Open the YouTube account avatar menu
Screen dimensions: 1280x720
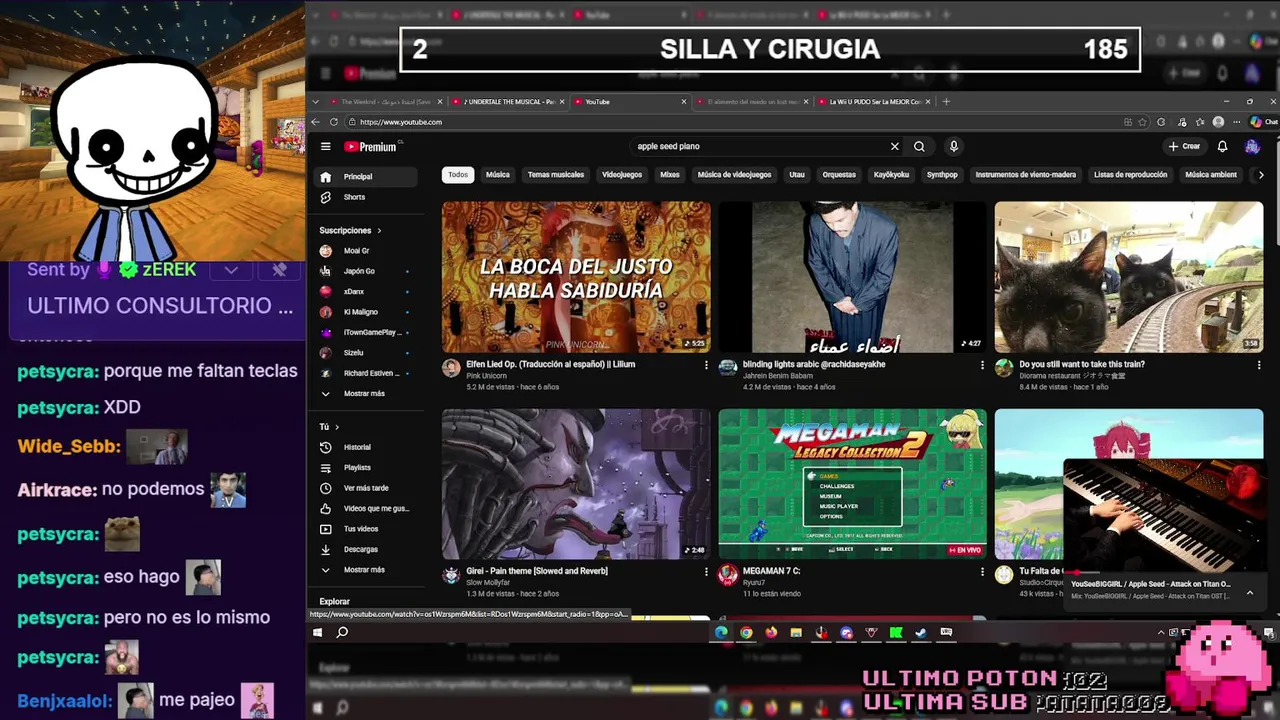(x=1252, y=146)
